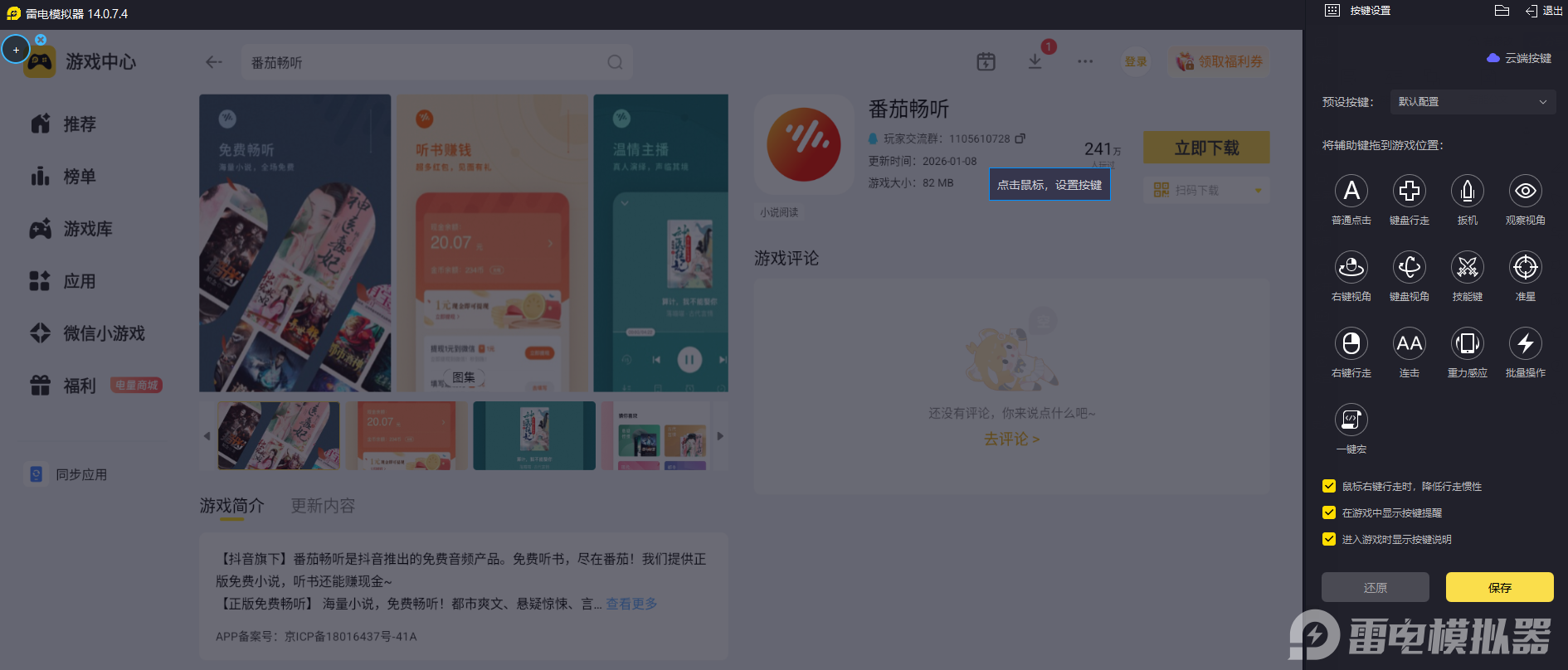Viewport: 1568px width, 670px height.
Task: Show next screenshot thumbnails arrow
Action: [x=720, y=436]
